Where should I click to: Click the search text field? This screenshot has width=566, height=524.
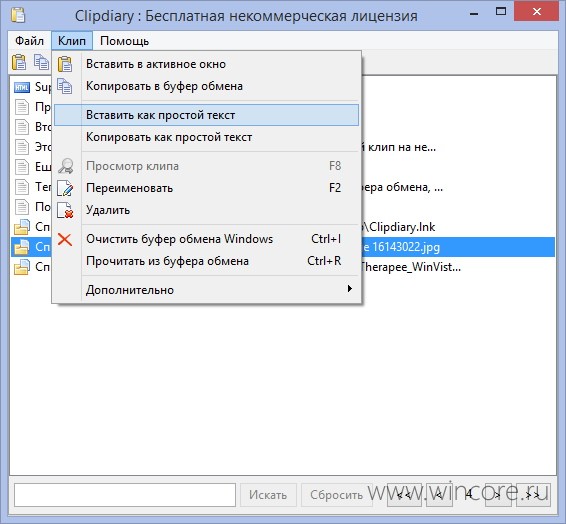point(125,495)
